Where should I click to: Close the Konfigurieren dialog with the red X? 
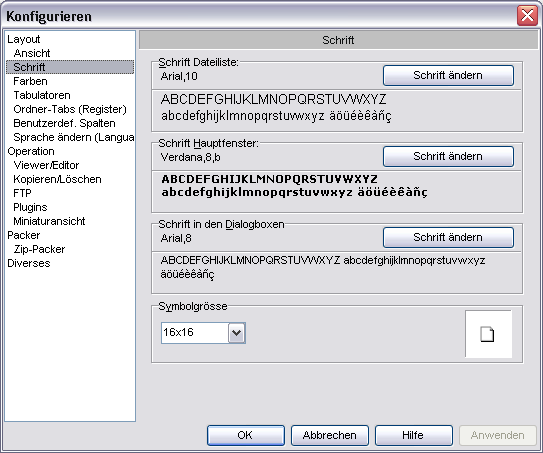click(527, 16)
